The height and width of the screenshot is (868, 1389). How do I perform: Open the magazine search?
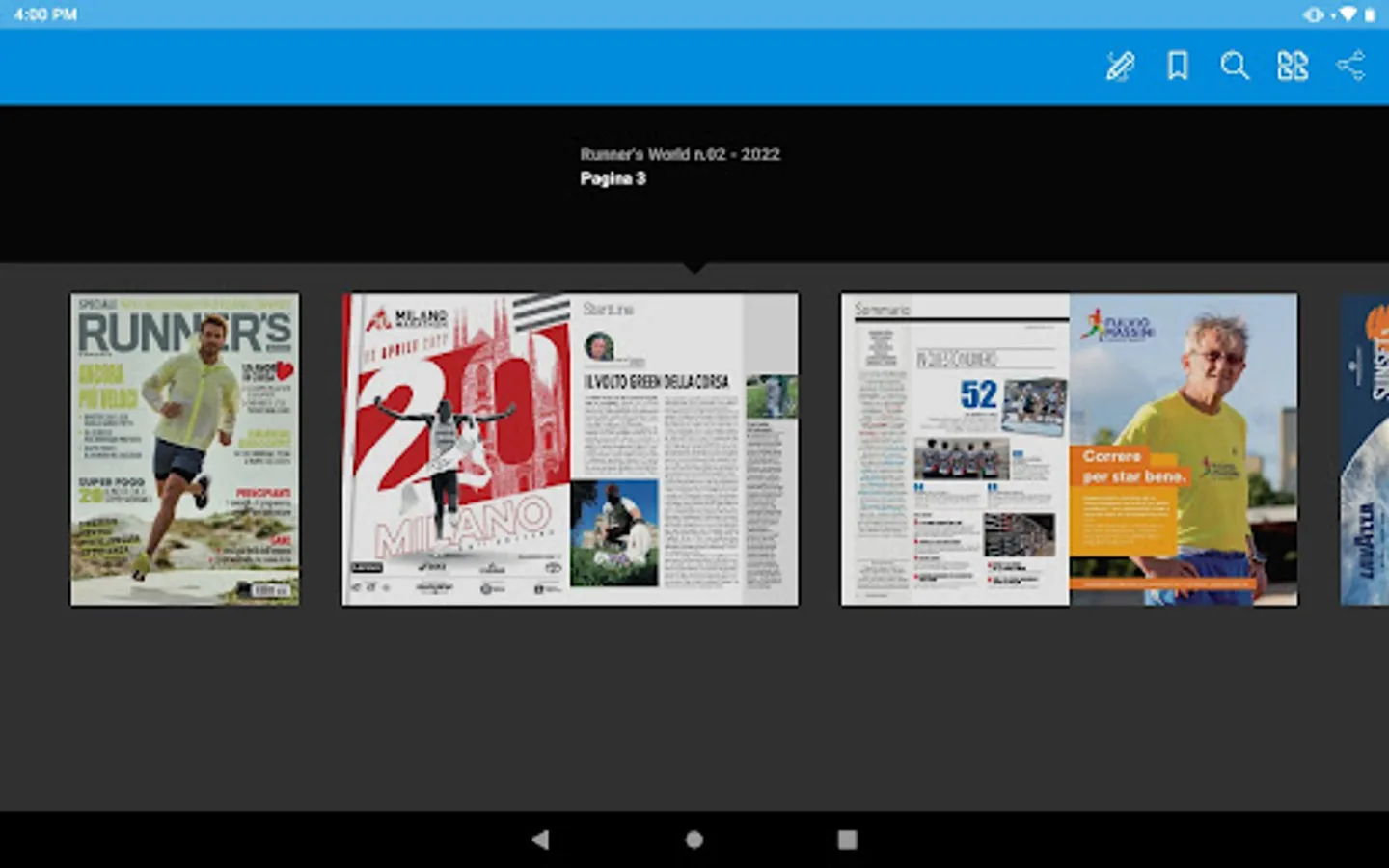click(x=1235, y=66)
